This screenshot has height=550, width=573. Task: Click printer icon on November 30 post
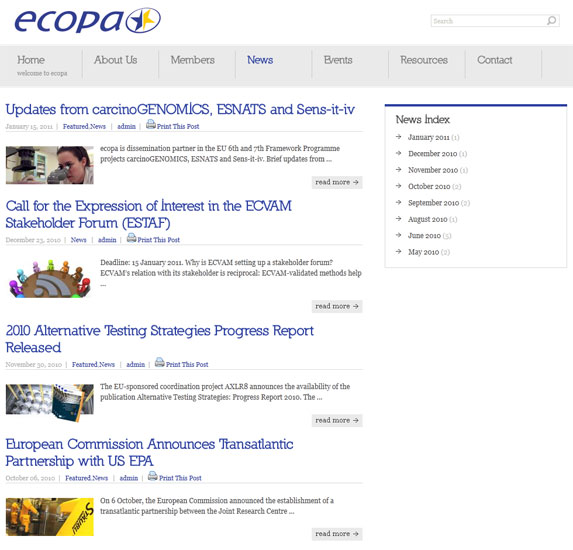point(159,362)
